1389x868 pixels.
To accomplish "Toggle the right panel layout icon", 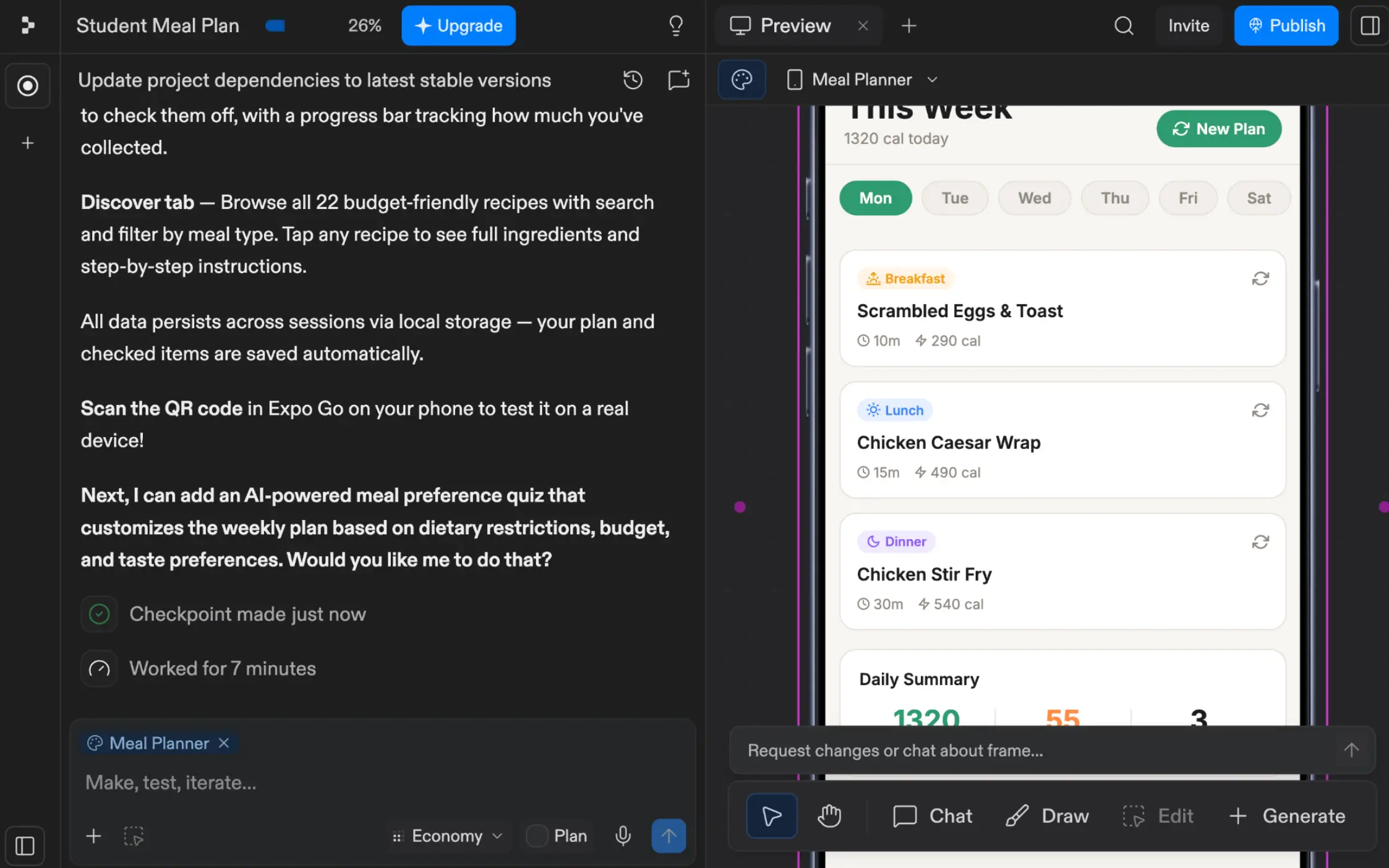I will click(1370, 26).
